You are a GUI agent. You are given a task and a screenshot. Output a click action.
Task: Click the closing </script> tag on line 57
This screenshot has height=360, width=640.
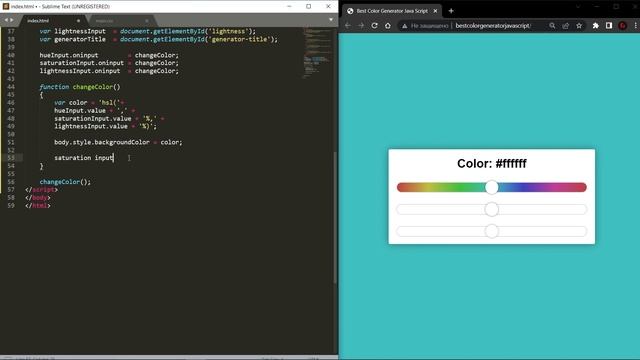(x=41, y=190)
